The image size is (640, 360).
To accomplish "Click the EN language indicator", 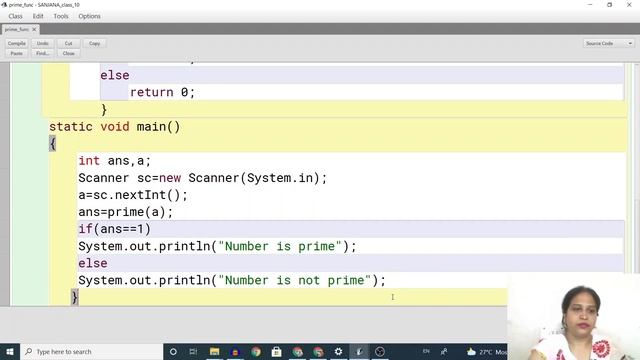I will 426,351.
